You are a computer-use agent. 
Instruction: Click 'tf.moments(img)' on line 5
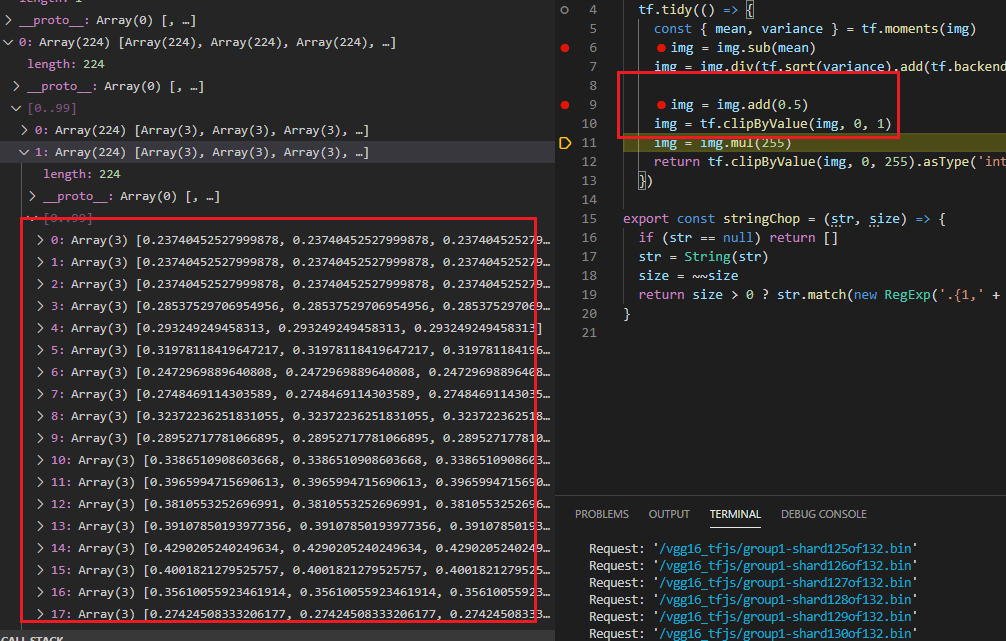click(x=919, y=29)
